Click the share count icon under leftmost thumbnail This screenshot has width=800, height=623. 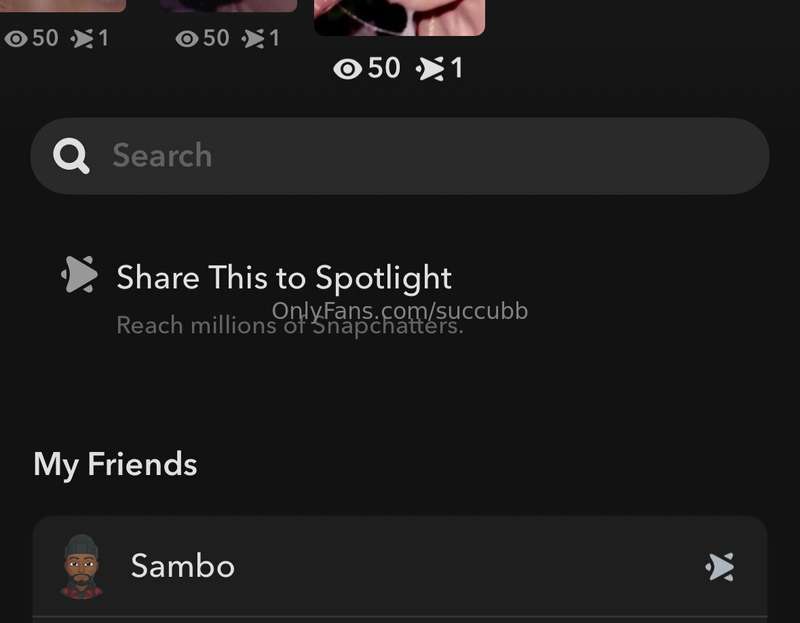82,39
